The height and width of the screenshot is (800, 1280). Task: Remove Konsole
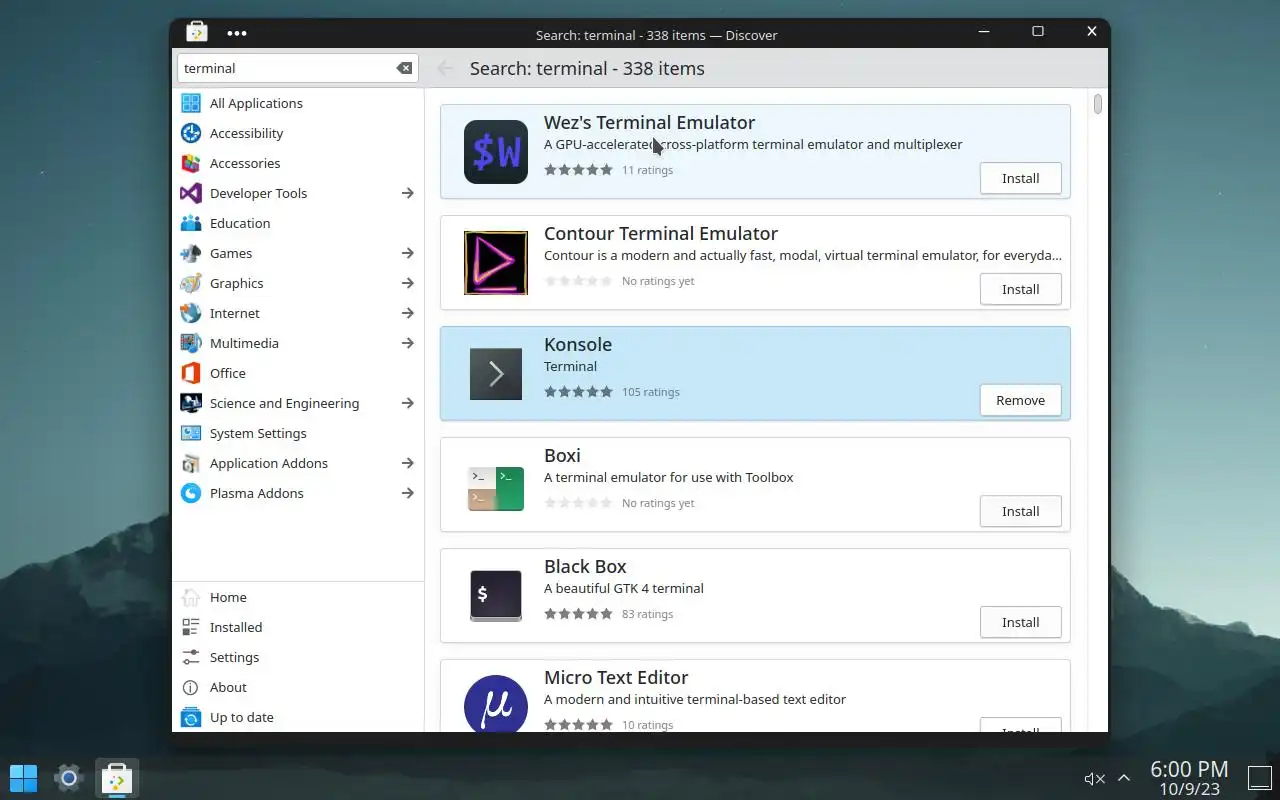(1020, 400)
